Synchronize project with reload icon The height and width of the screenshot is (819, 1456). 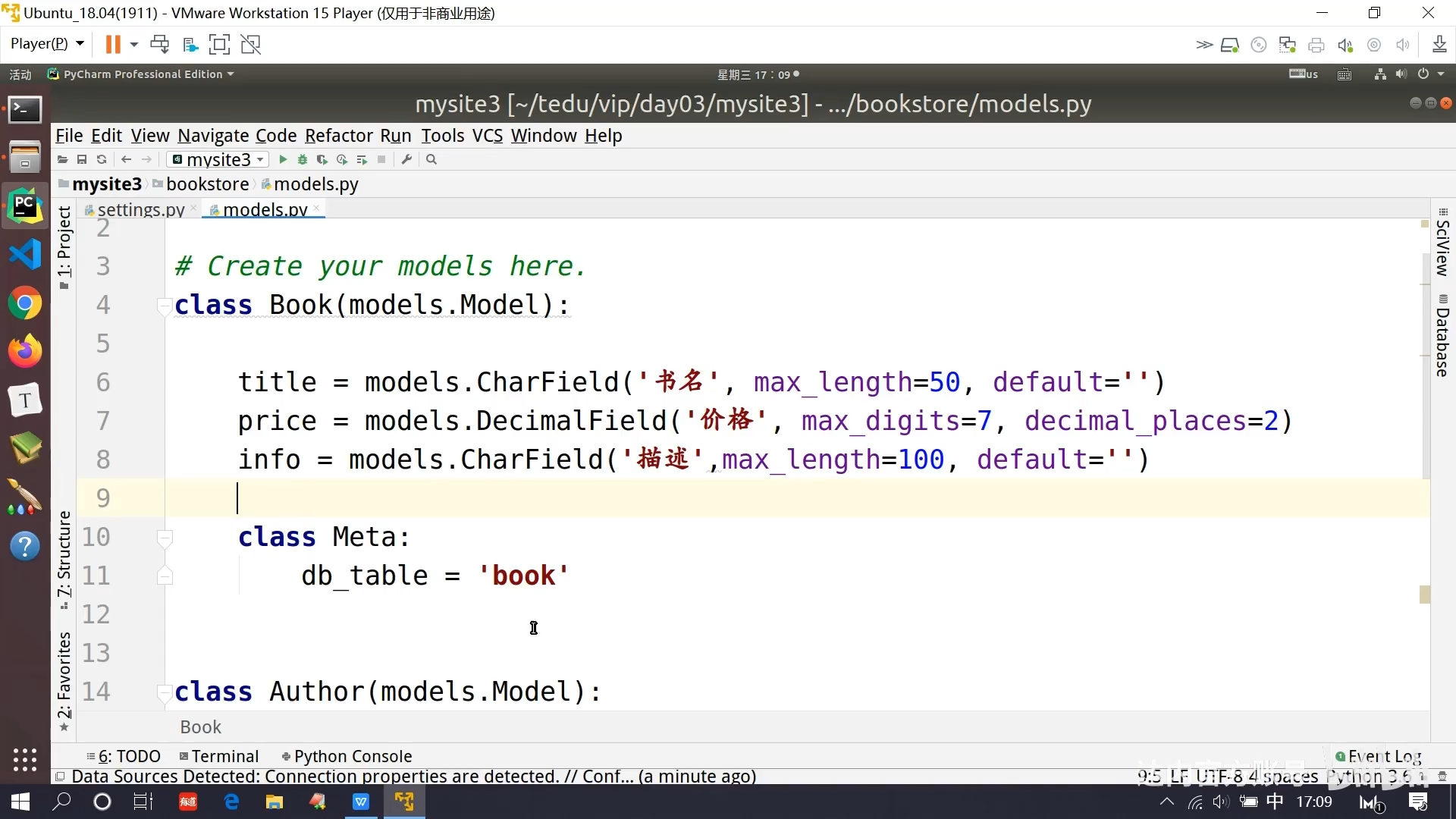[x=101, y=160]
